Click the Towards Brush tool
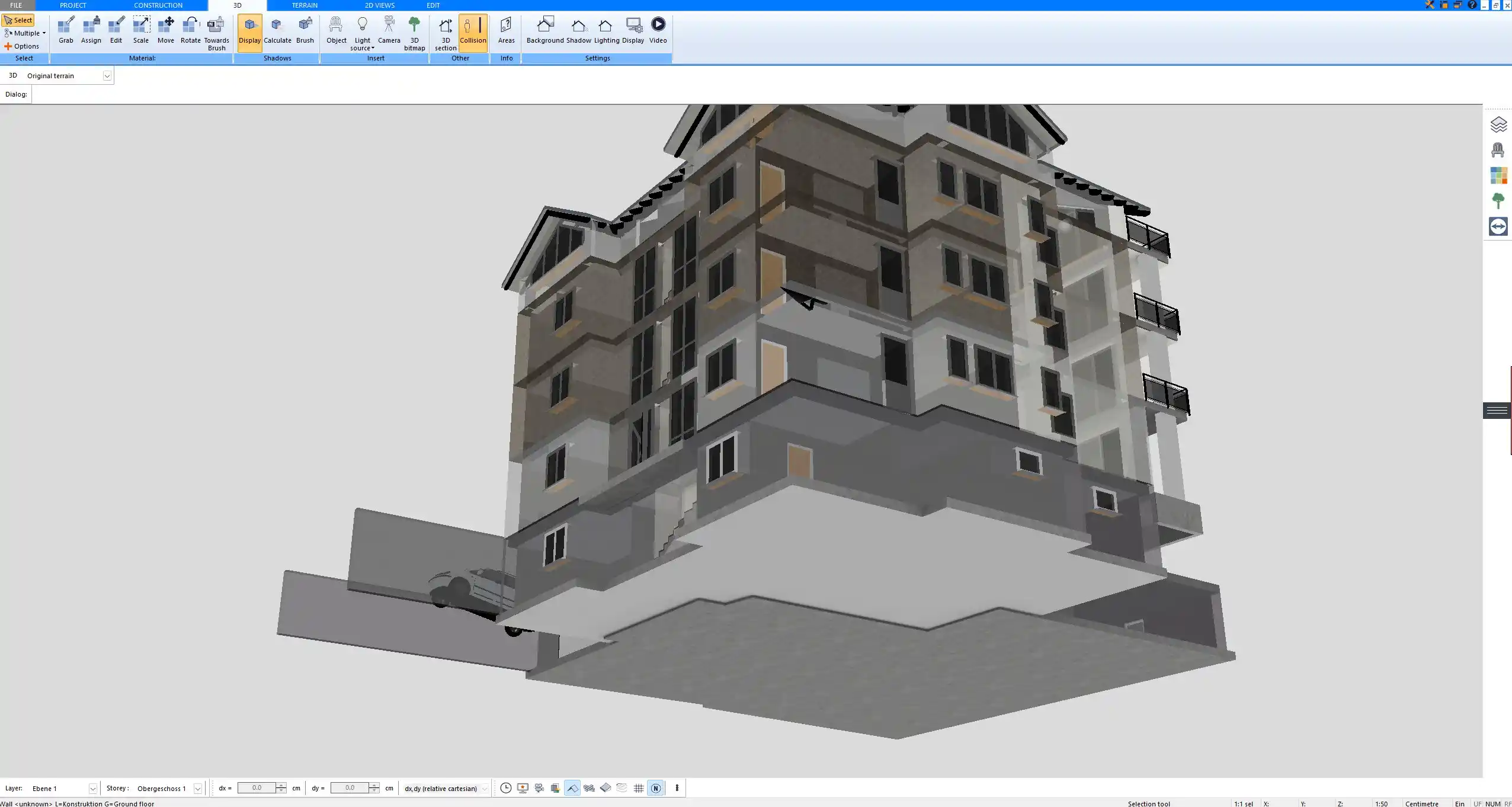The image size is (1512, 807). 216,33
